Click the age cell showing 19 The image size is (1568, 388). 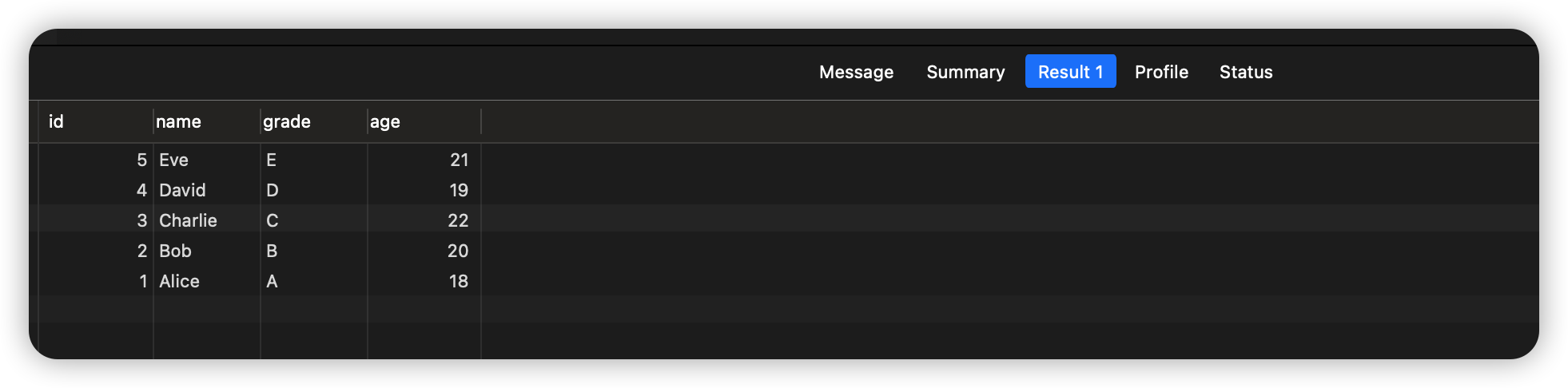(x=458, y=190)
